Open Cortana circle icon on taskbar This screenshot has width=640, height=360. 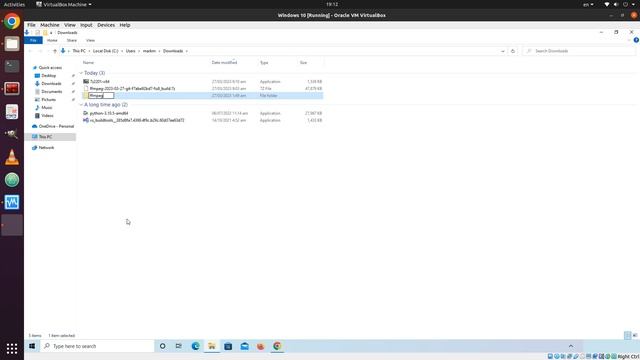point(162,346)
